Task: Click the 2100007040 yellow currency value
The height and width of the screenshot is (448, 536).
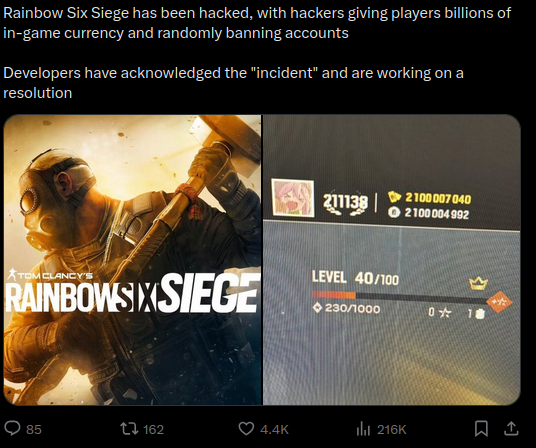Action: click(x=438, y=198)
